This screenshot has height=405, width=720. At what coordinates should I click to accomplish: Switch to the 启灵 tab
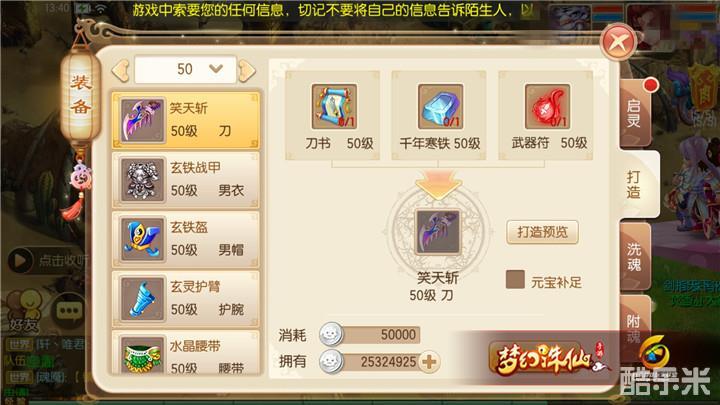pos(634,113)
